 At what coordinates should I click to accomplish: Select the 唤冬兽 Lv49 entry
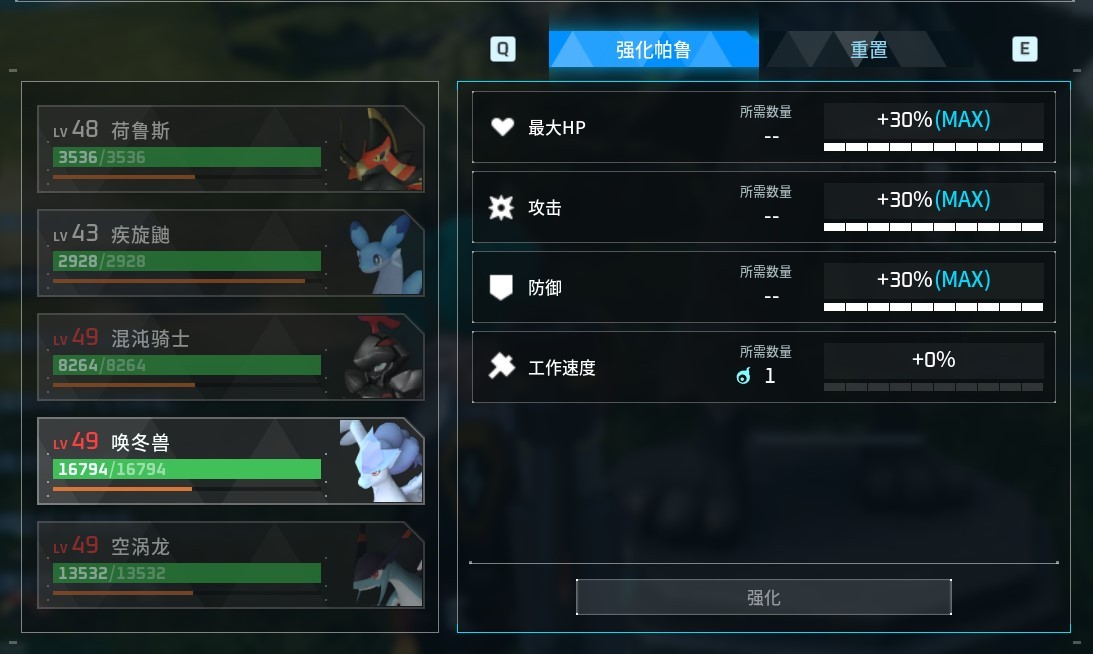[x=231, y=461]
